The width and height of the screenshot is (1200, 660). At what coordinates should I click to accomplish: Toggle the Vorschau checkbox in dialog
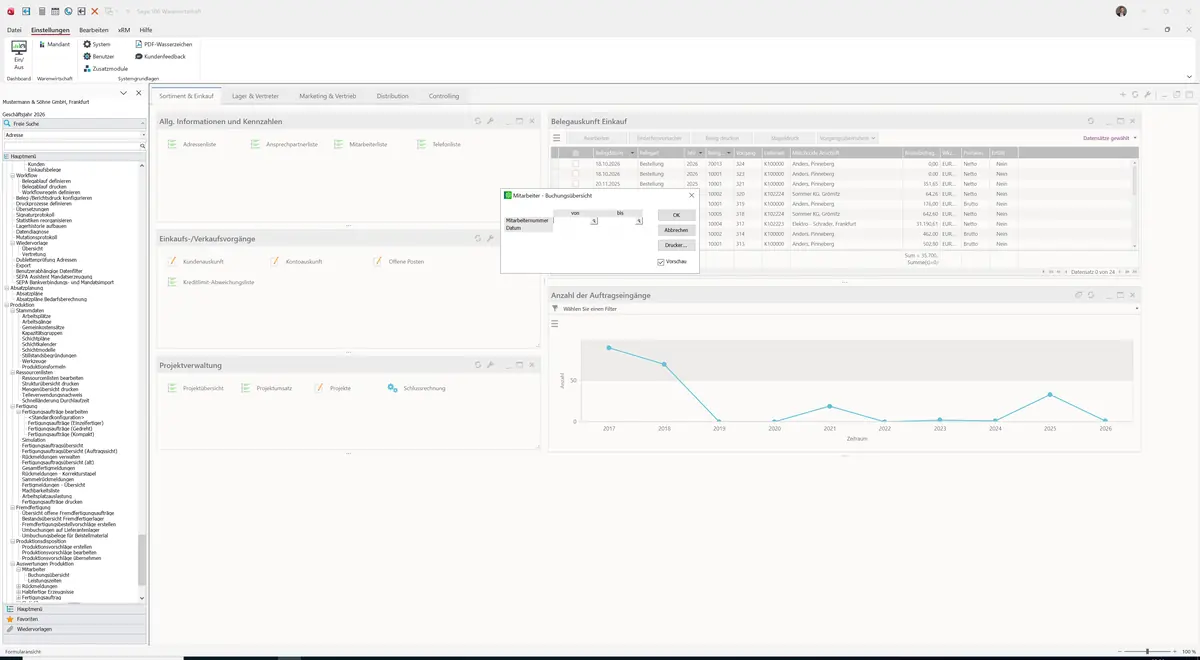(661, 262)
